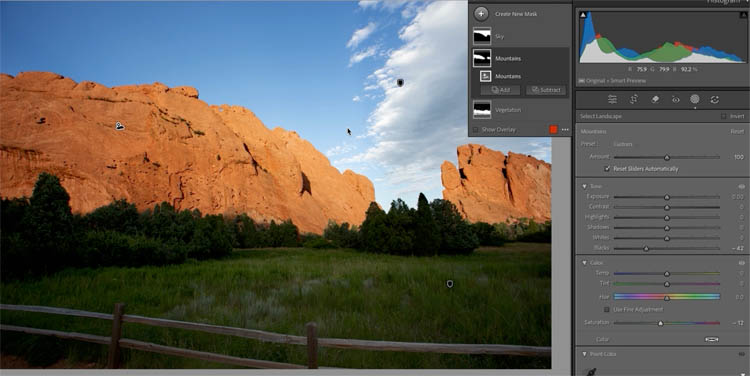This screenshot has width=750, height=376.
Task: Toggle the Invert checkbox
Action: point(723,116)
